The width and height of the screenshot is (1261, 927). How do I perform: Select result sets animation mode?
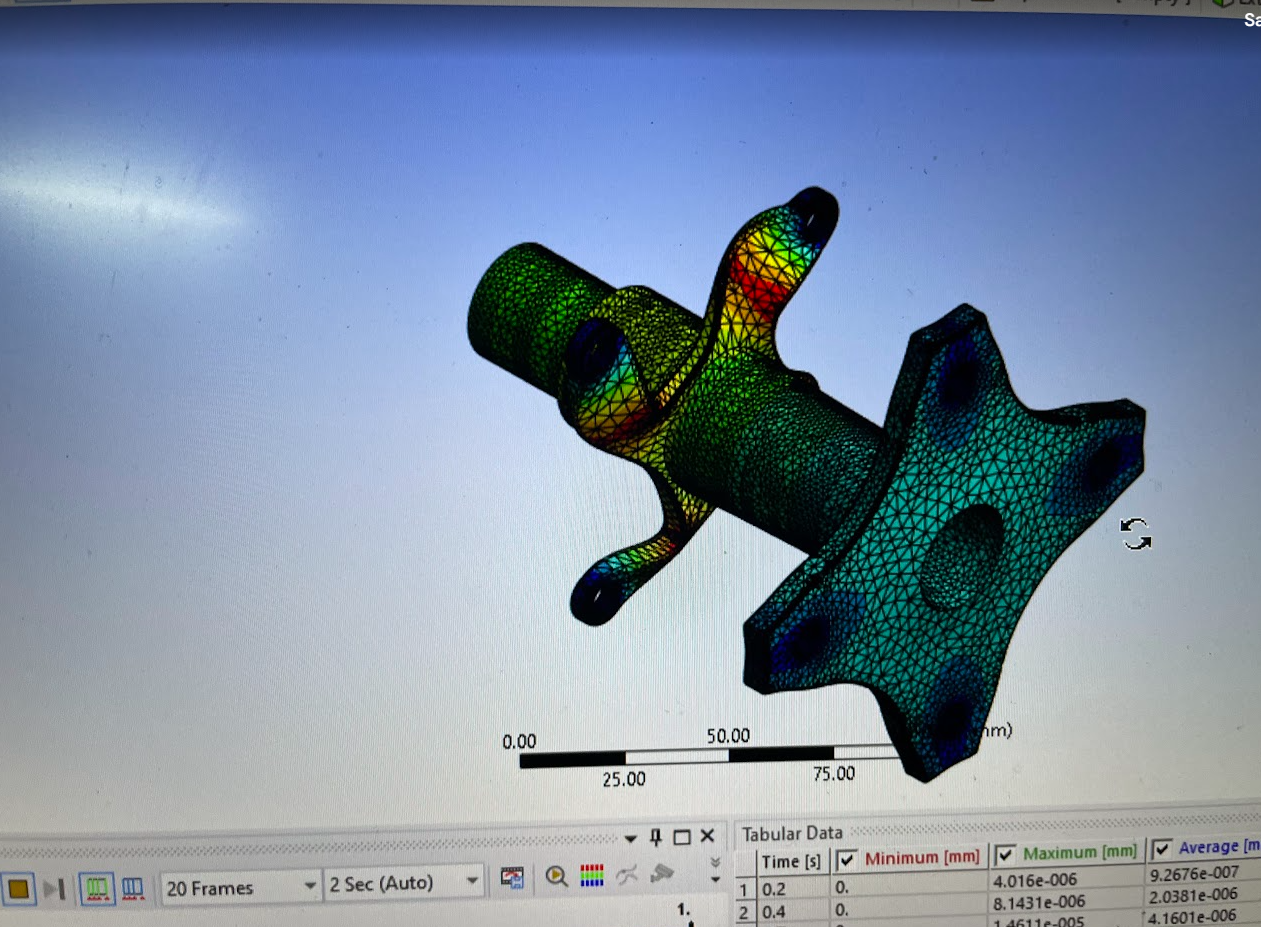[x=133, y=888]
